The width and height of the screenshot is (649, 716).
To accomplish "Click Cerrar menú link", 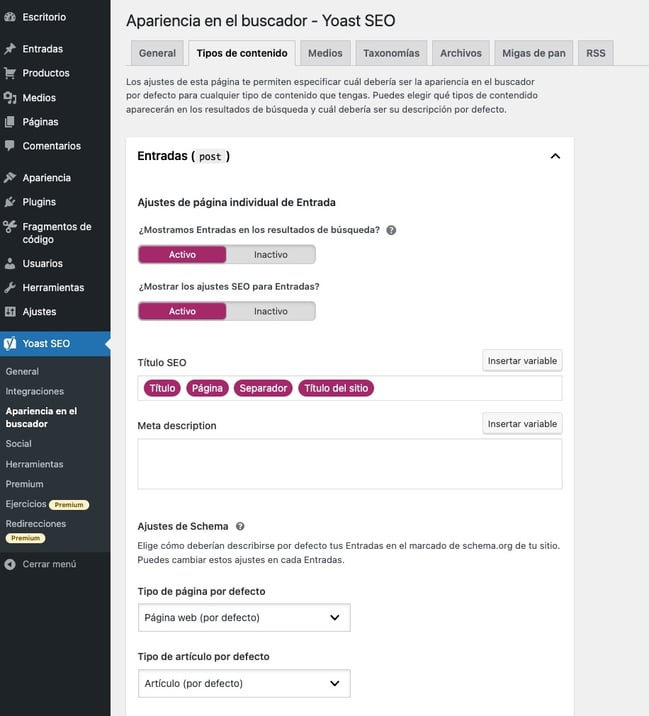I will click(x=49, y=564).
